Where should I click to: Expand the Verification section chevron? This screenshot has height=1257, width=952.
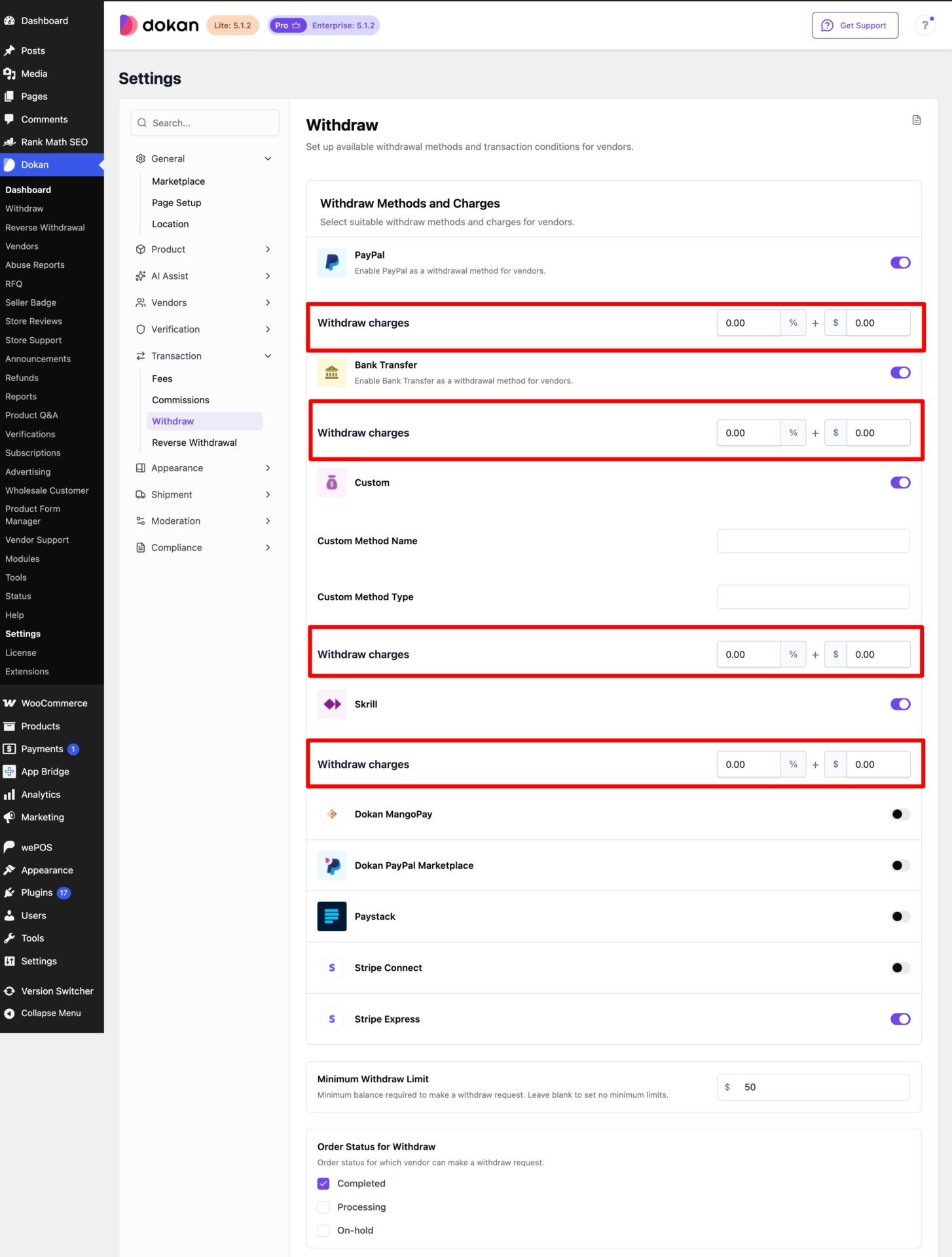click(268, 329)
